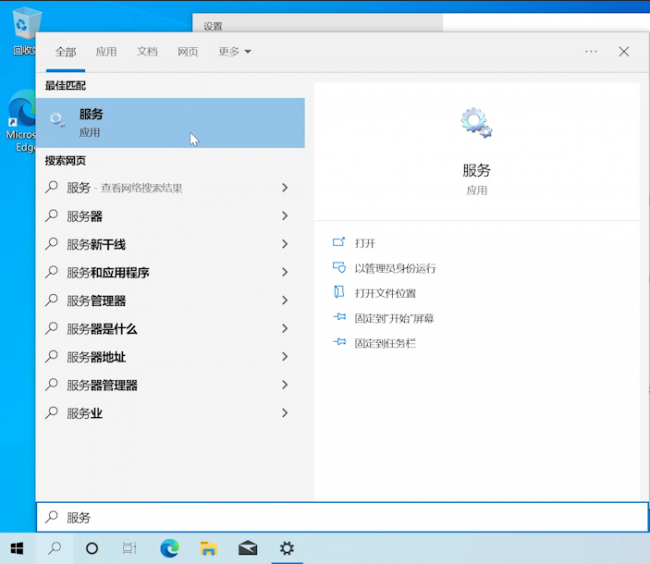Viewport: 650px width, 564px height.
Task: Select the 服务新干线 search suggestion
Action: tap(170, 244)
